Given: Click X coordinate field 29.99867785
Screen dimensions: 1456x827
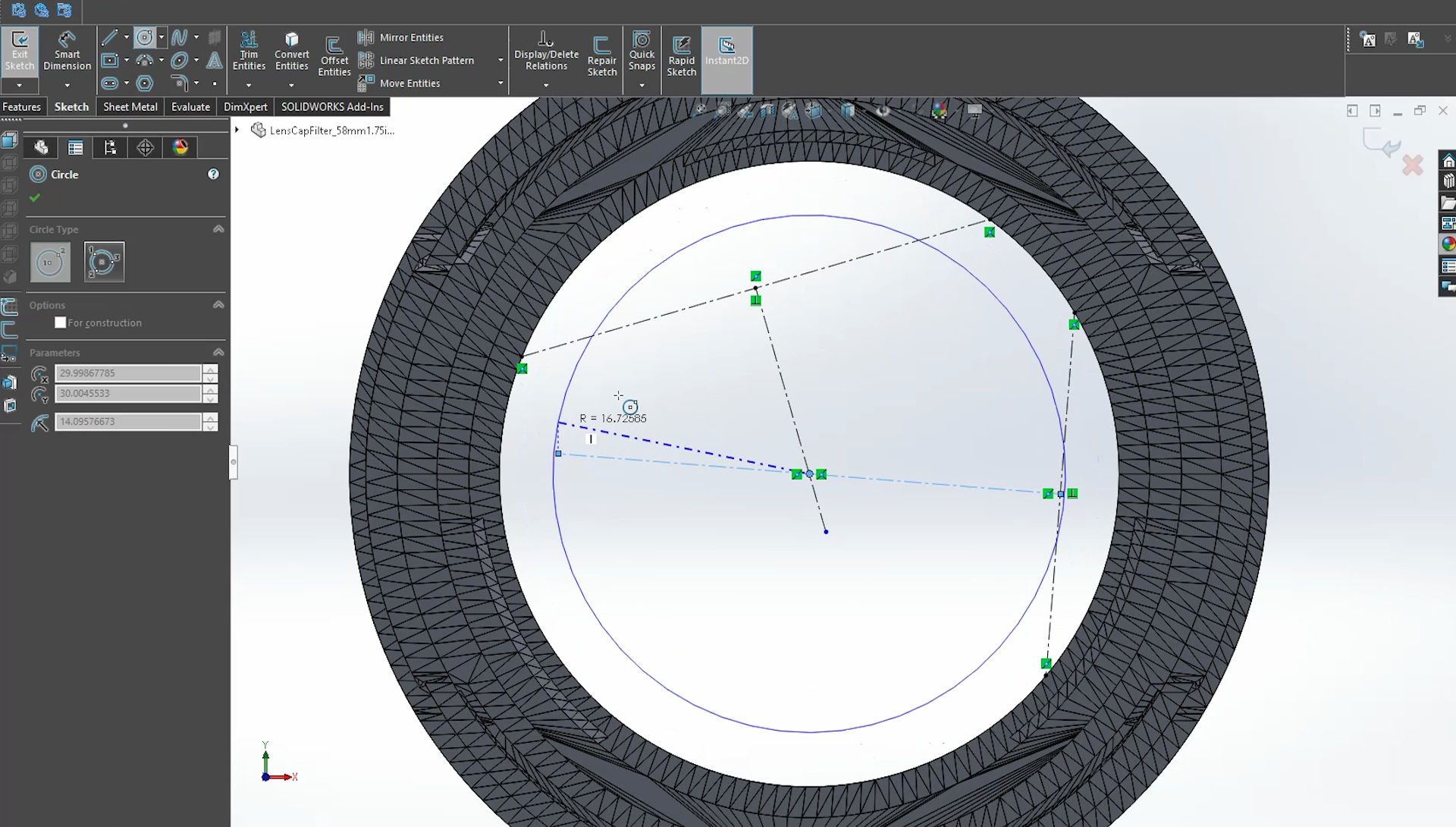Looking at the screenshot, I should (127, 373).
